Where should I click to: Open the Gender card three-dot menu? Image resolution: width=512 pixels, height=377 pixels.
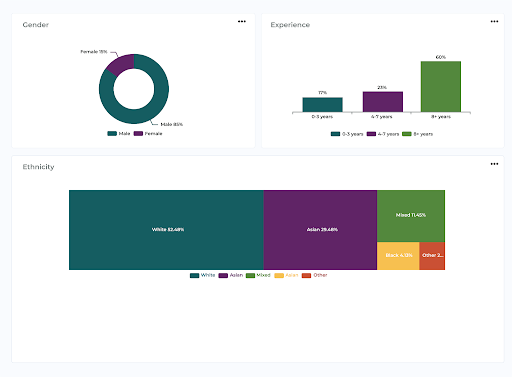(242, 21)
